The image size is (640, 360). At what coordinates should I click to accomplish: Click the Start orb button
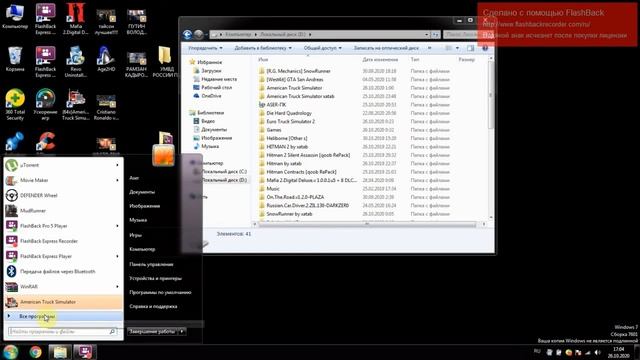point(11,352)
